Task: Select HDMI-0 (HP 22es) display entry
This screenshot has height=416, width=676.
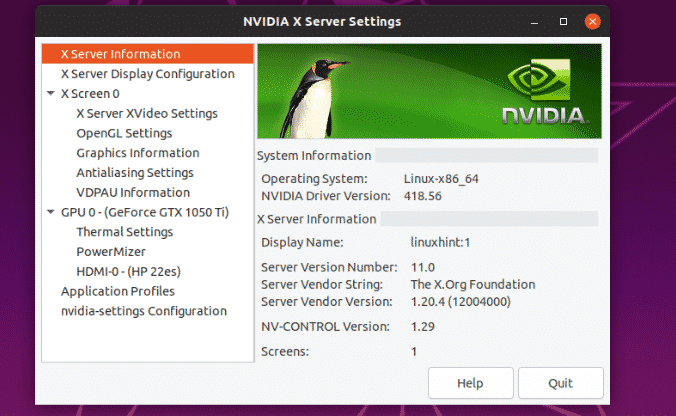Action: coord(128,271)
